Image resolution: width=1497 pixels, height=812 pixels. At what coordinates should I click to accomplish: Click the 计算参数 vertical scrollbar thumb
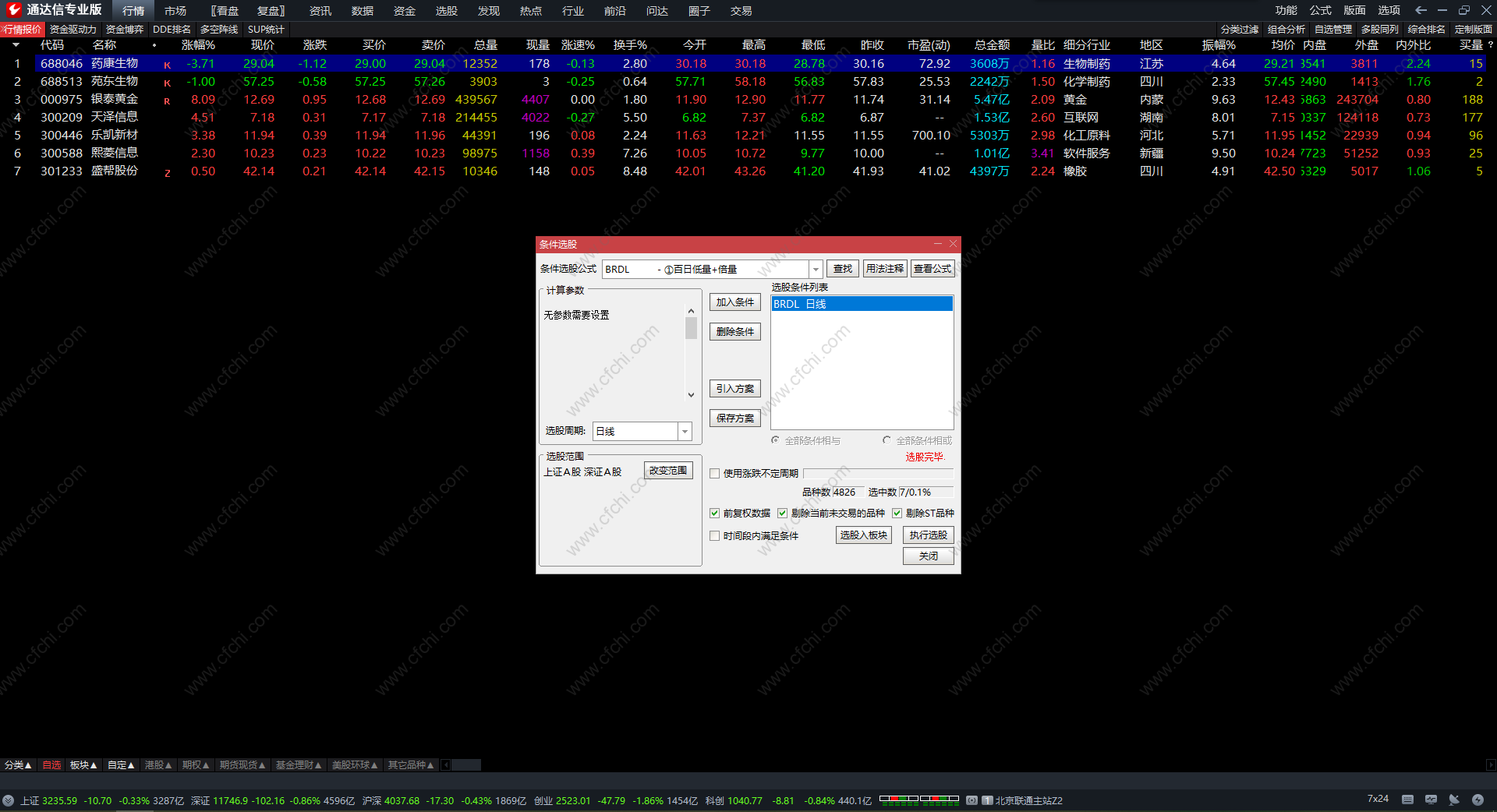pyautogui.click(x=691, y=328)
